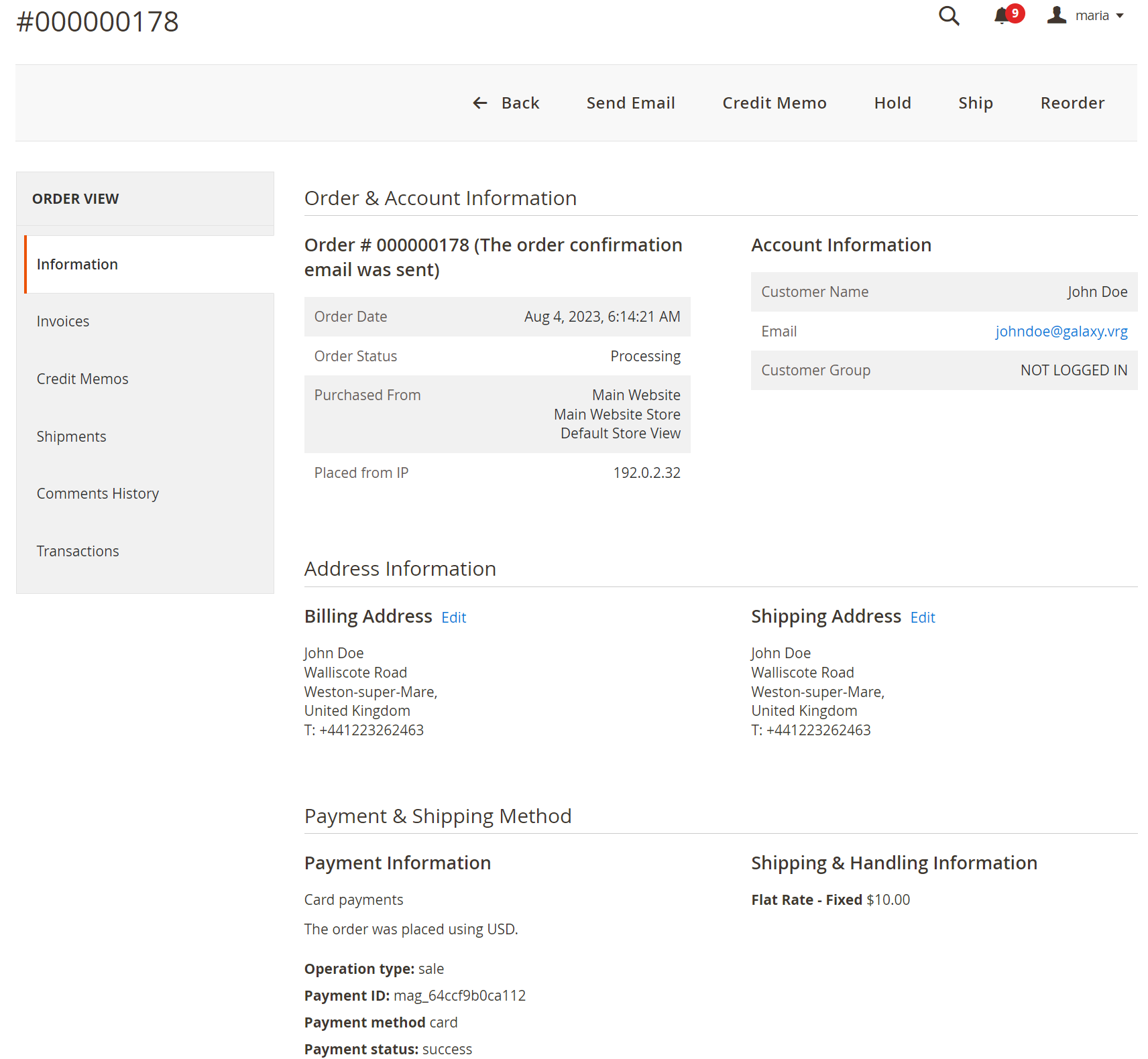This screenshot has width=1148, height=1059.
Task: Edit the Billing Address
Action: (x=453, y=617)
